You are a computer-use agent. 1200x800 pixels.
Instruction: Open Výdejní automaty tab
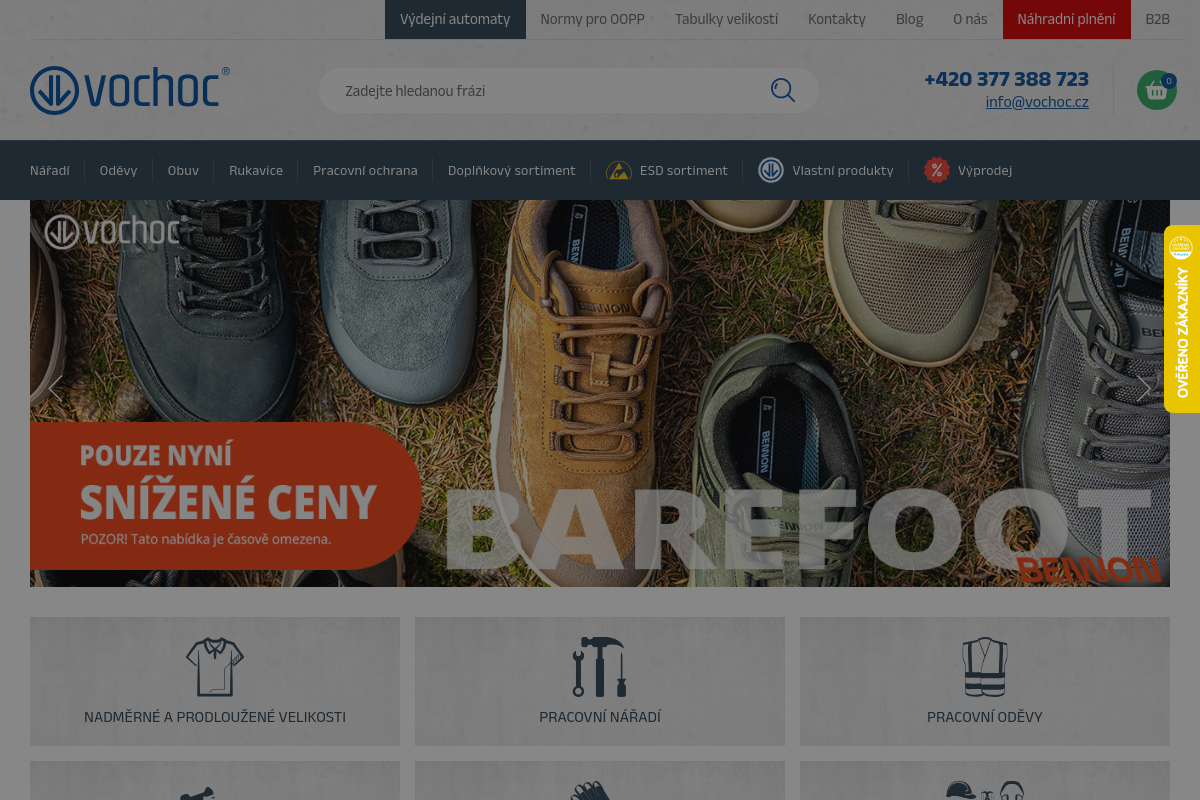pyautogui.click(x=455, y=19)
